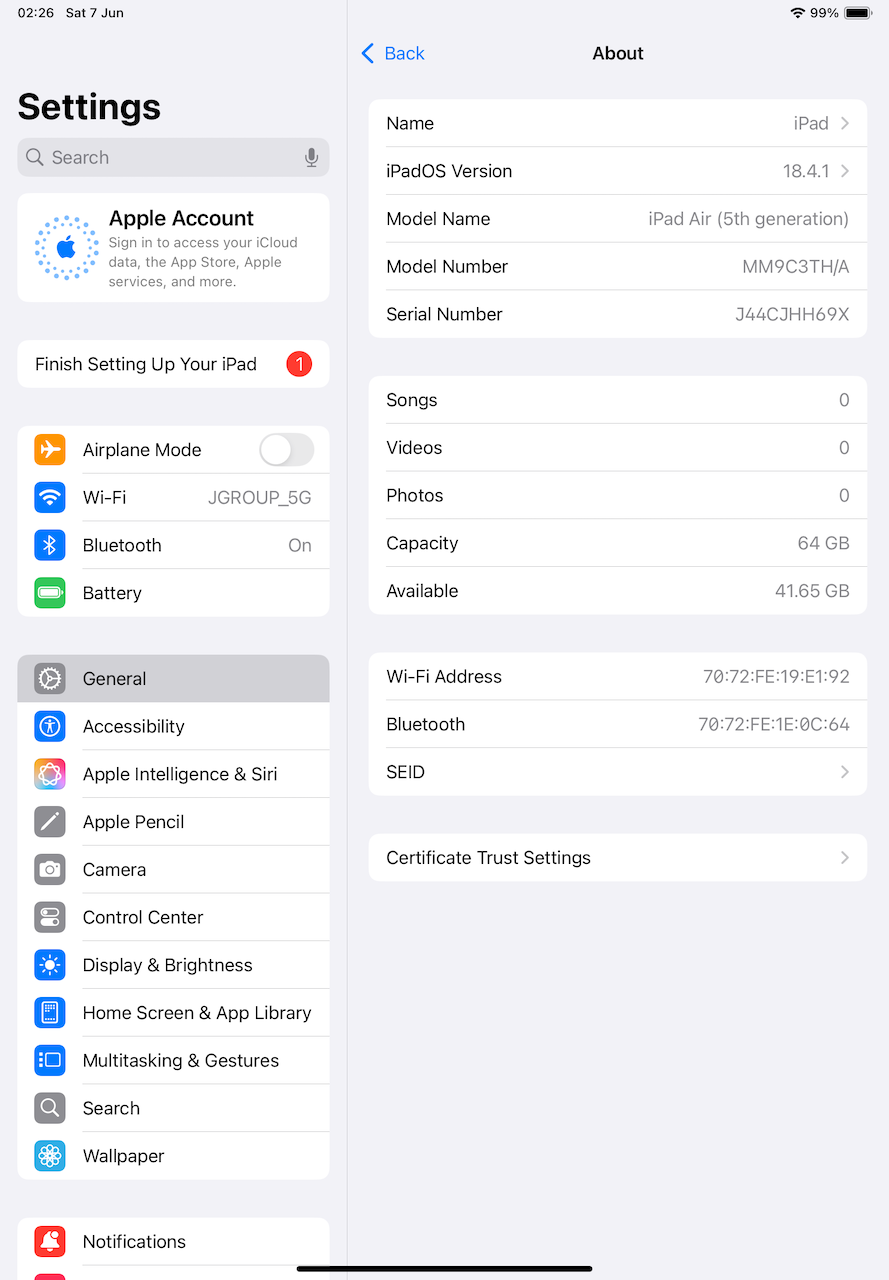Screen dimensions: 889x1280
Task: Tap the Camera settings icon
Action: (50, 870)
